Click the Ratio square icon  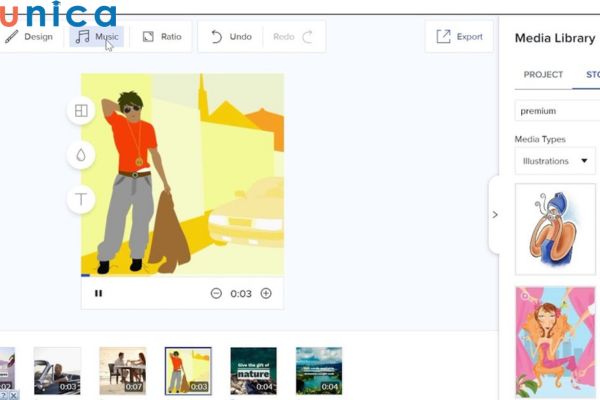click(x=148, y=37)
